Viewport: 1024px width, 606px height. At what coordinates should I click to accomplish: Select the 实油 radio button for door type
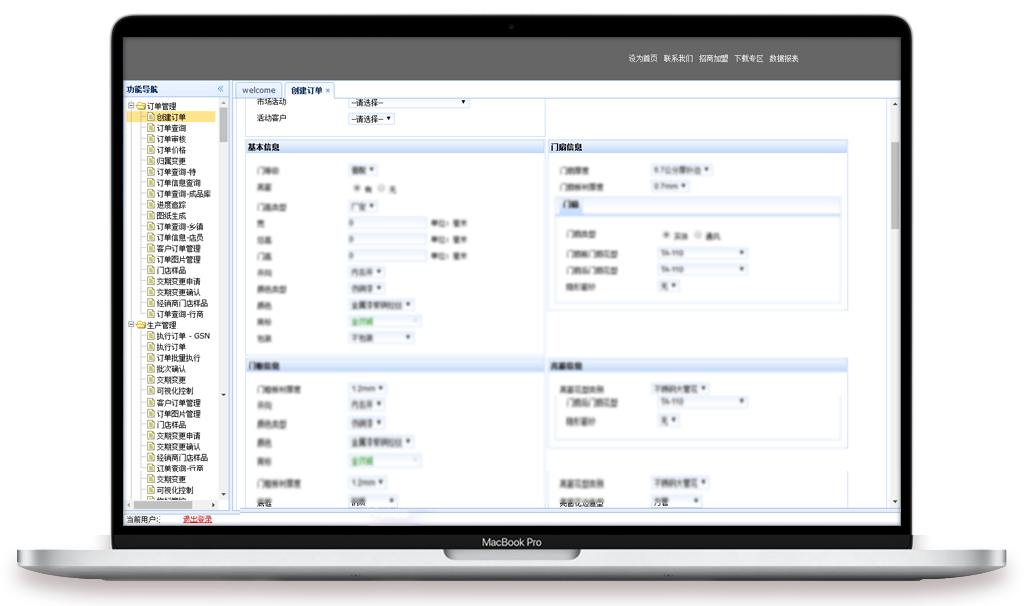coord(667,234)
